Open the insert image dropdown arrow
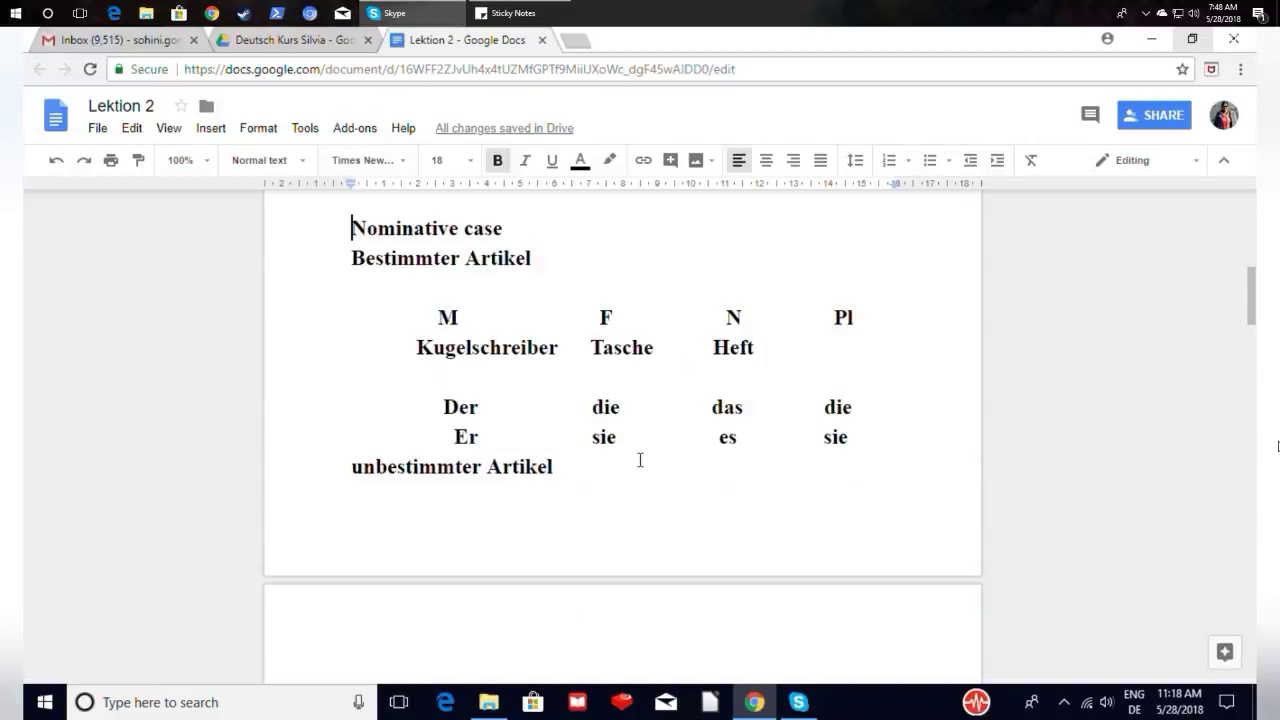The image size is (1280, 720). click(x=712, y=160)
